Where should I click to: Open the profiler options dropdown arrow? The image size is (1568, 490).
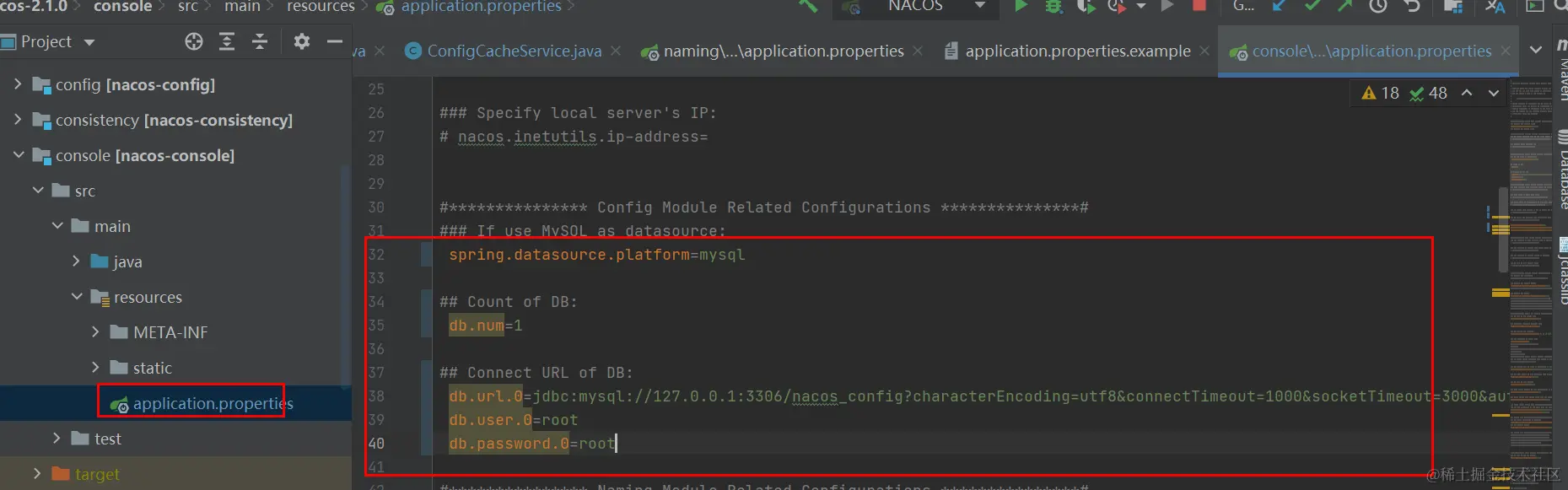[x=1141, y=6]
